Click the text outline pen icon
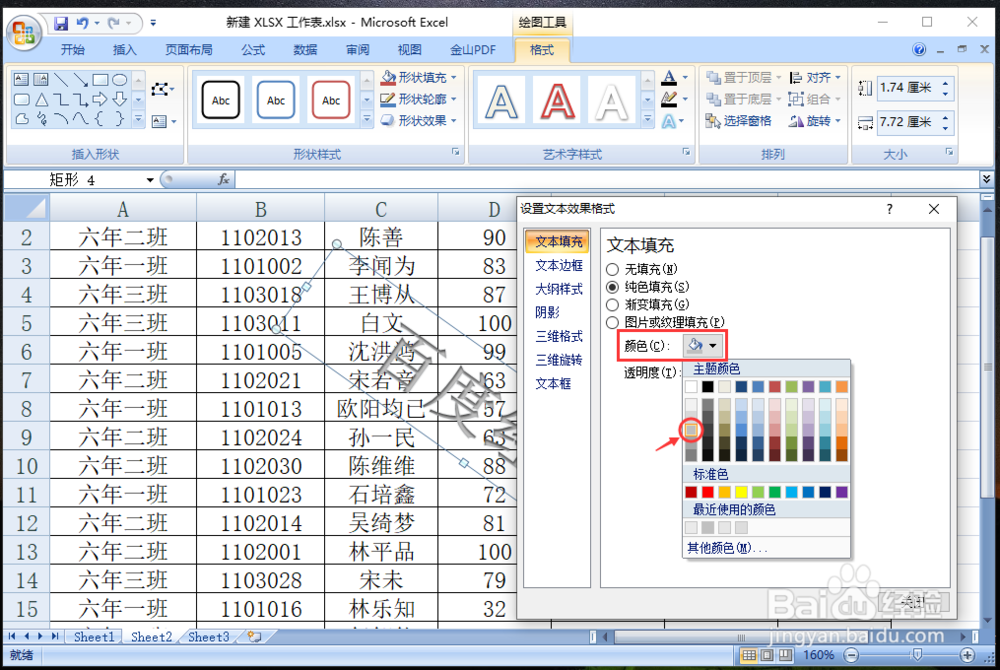 [x=669, y=99]
